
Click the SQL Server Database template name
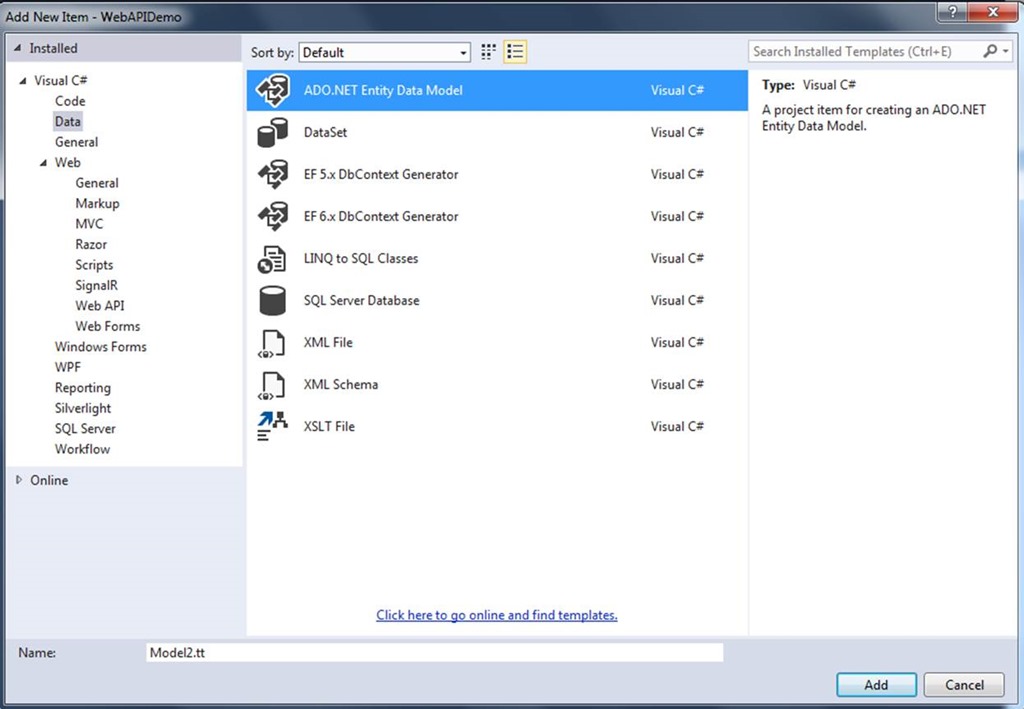(x=361, y=300)
